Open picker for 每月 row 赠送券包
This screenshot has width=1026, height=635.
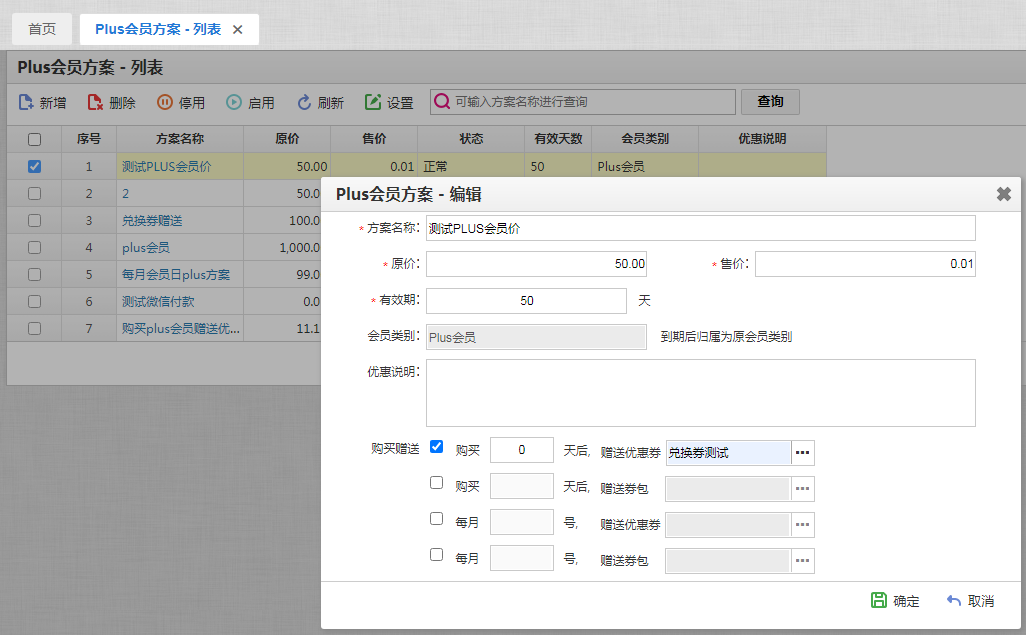click(x=803, y=560)
